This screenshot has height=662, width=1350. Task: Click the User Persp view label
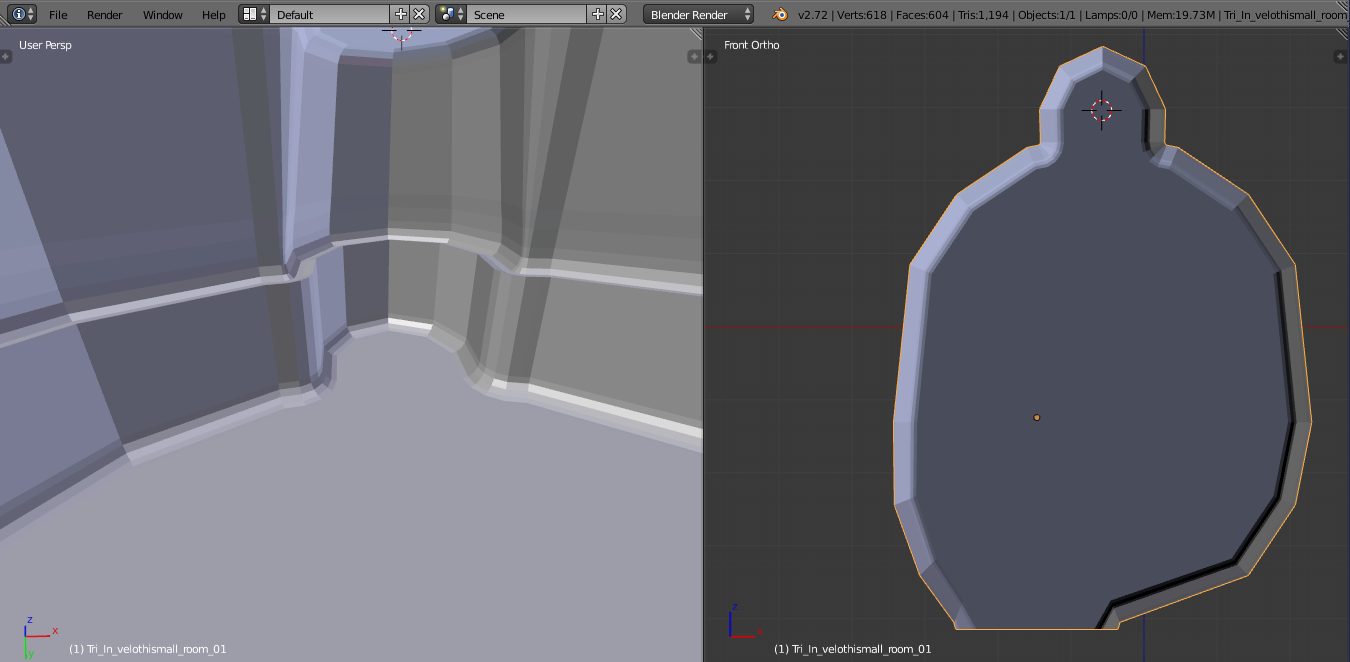(x=45, y=45)
